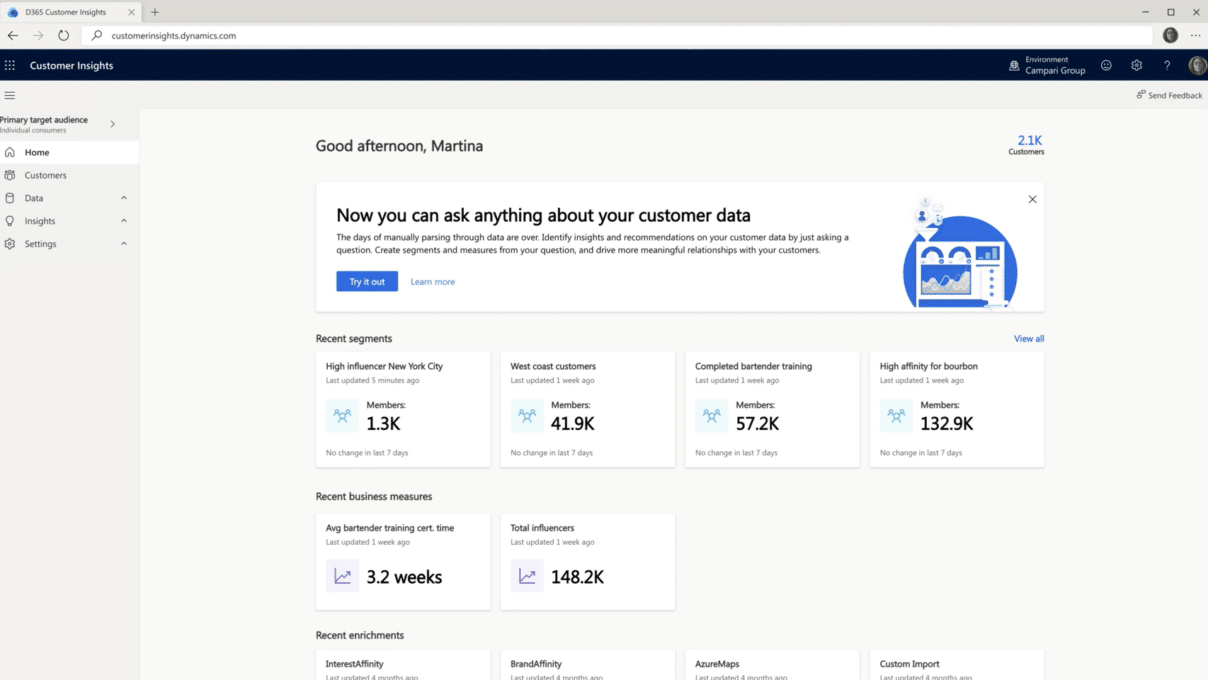Click the Customers icon in sidebar

pyautogui.click(x=10, y=175)
